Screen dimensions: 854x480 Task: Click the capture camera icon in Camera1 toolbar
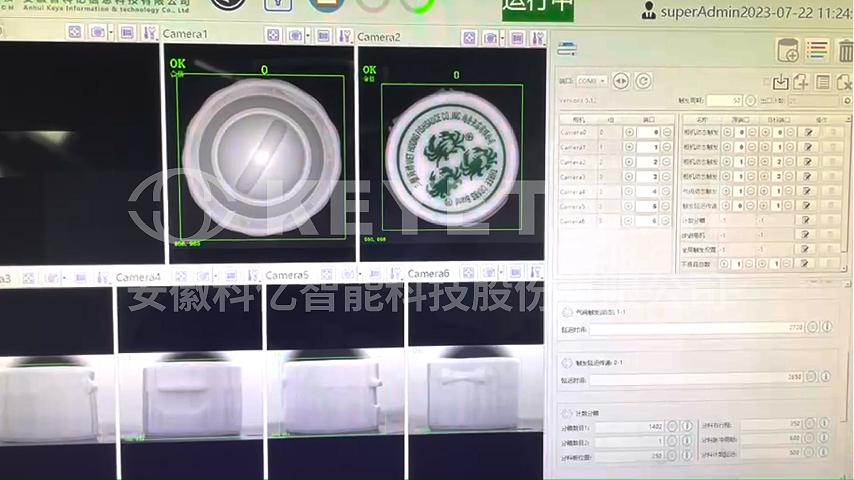(x=296, y=35)
